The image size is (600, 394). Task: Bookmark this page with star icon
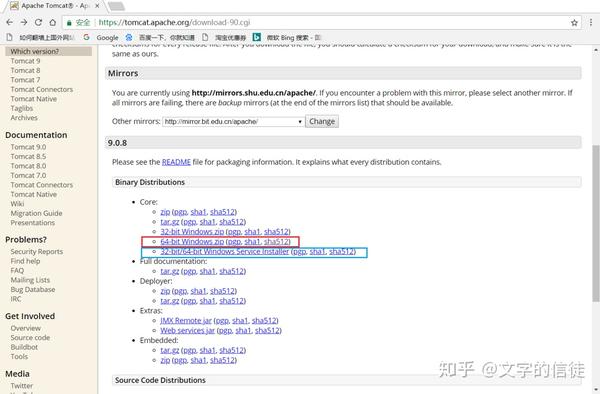coord(574,23)
